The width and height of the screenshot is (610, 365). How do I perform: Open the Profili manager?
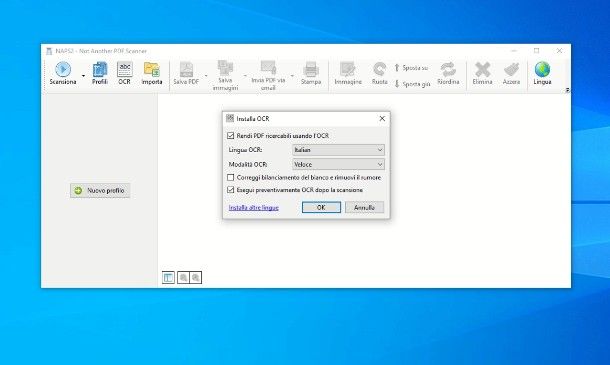pos(100,73)
